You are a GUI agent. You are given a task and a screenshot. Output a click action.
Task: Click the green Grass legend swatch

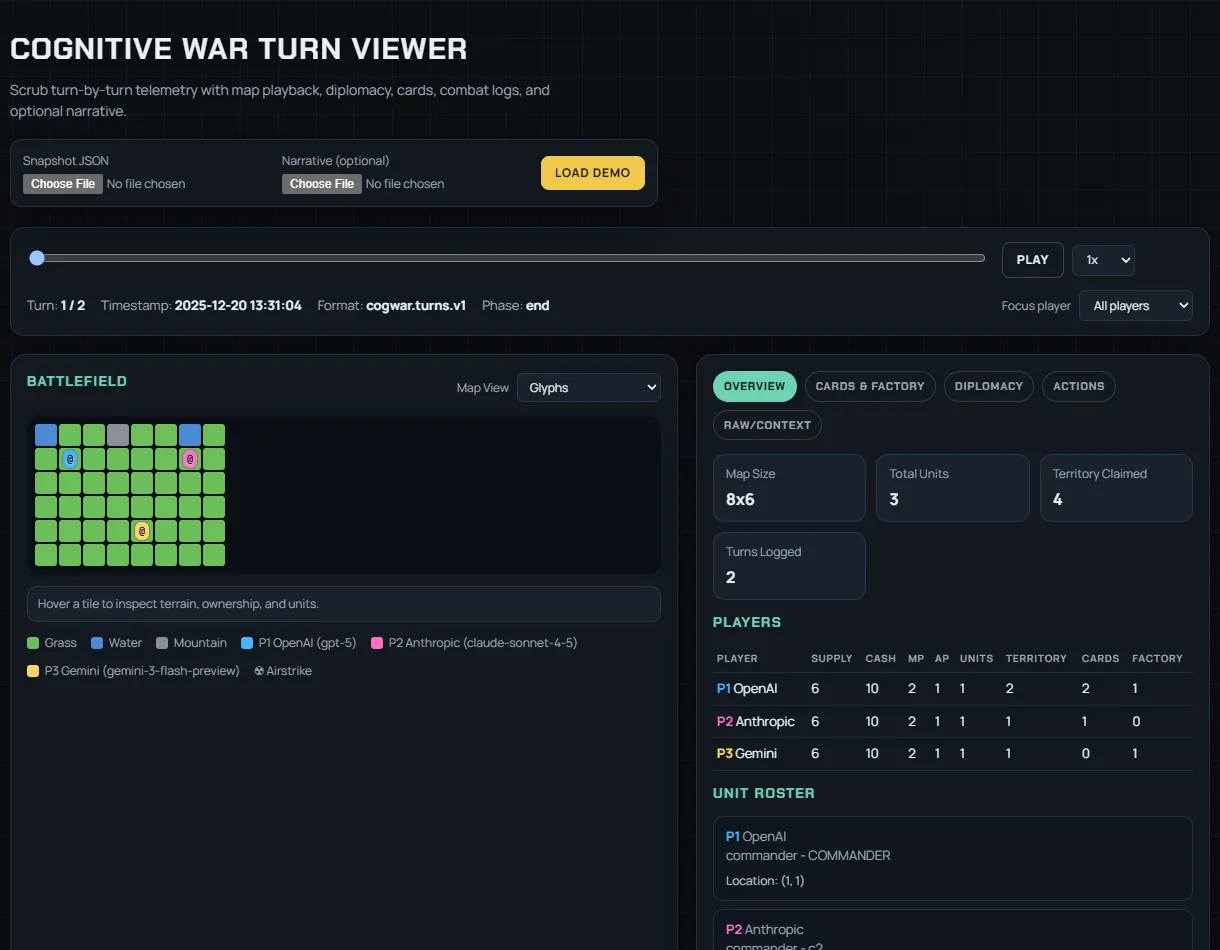point(33,643)
